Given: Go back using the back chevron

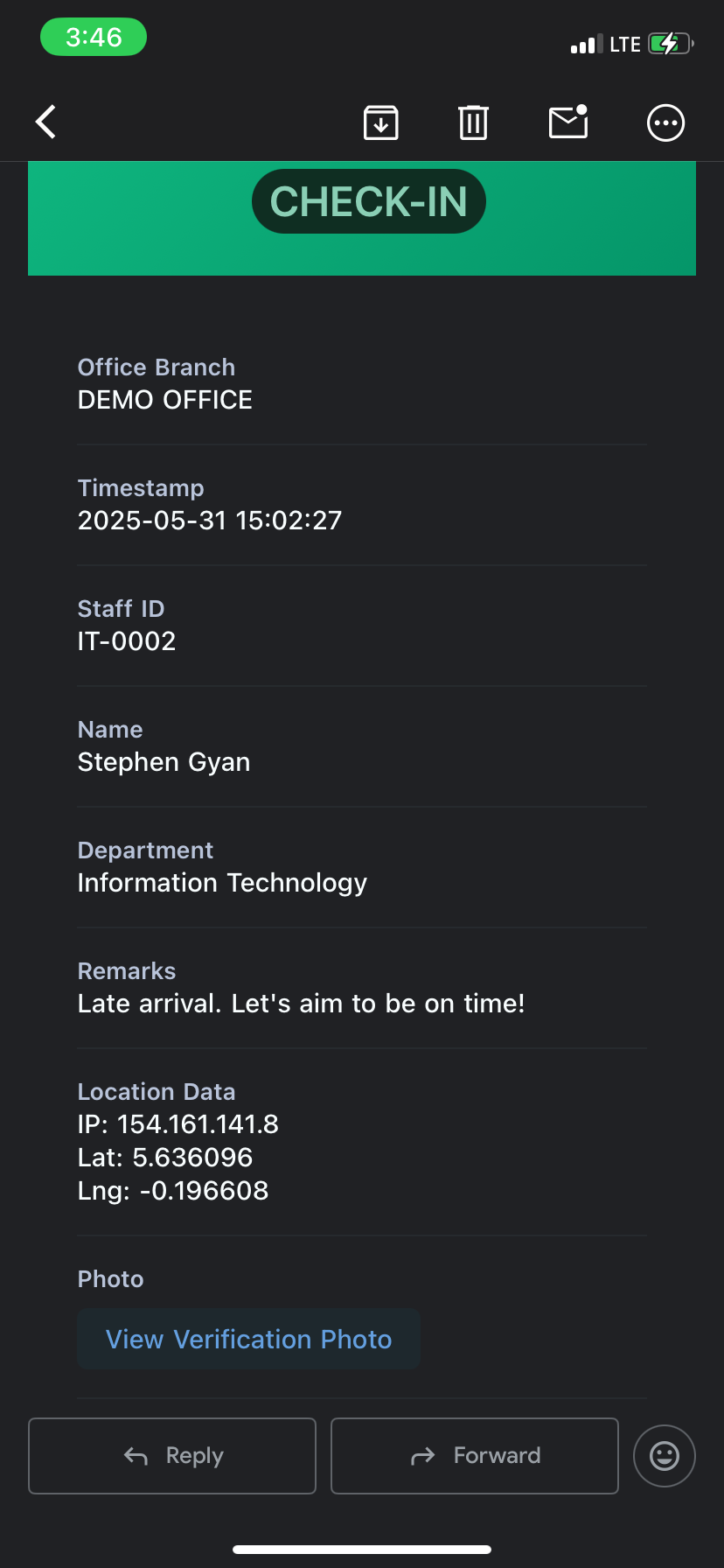Looking at the screenshot, I should click(x=46, y=122).
